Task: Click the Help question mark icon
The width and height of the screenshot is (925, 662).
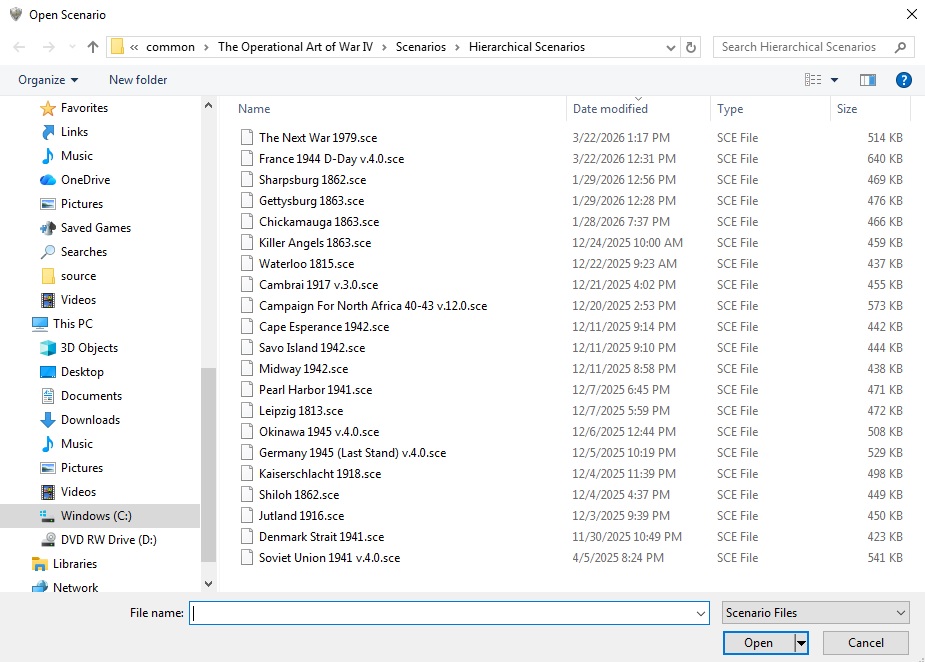Action: pos(904,80)
